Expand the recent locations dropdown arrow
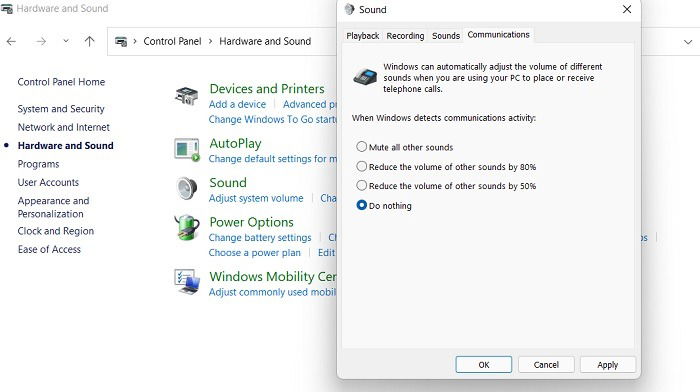The height and width of the screenshot is (392, 700). (66, 41)
